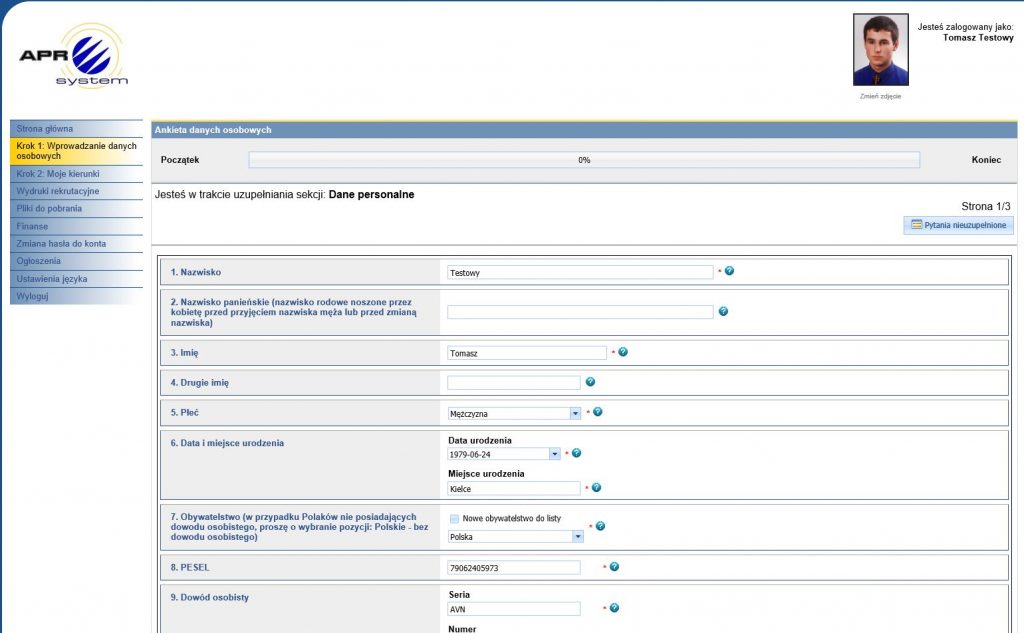Image resolution: width=1024 pixels, height=633 pixels.
Task: Open Wydruki rekrutacyjne menu item
Action: point(76,191)
